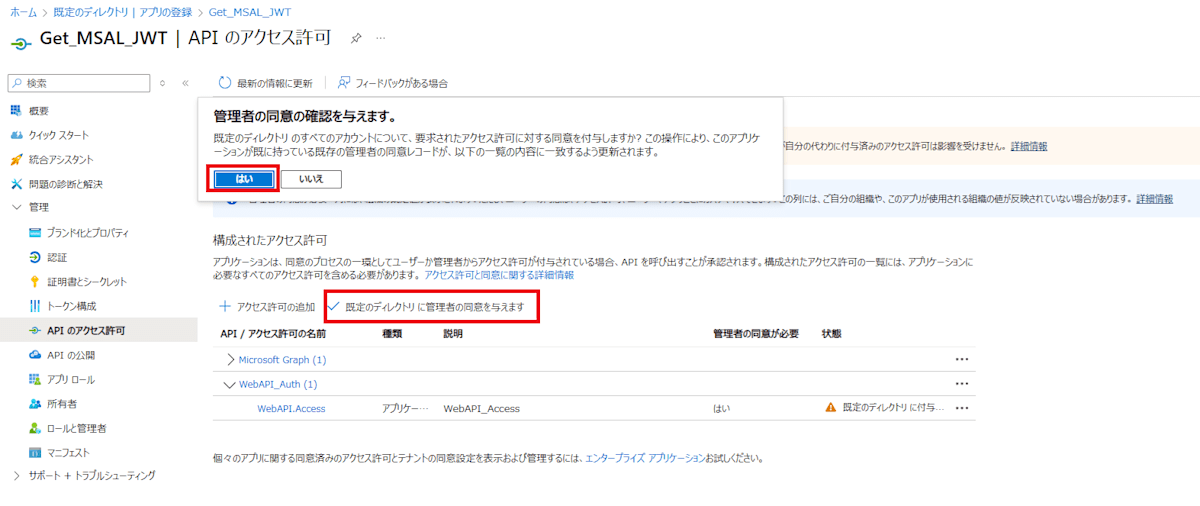Click API / アクセス許可の名前 column header

coord(273,333)
